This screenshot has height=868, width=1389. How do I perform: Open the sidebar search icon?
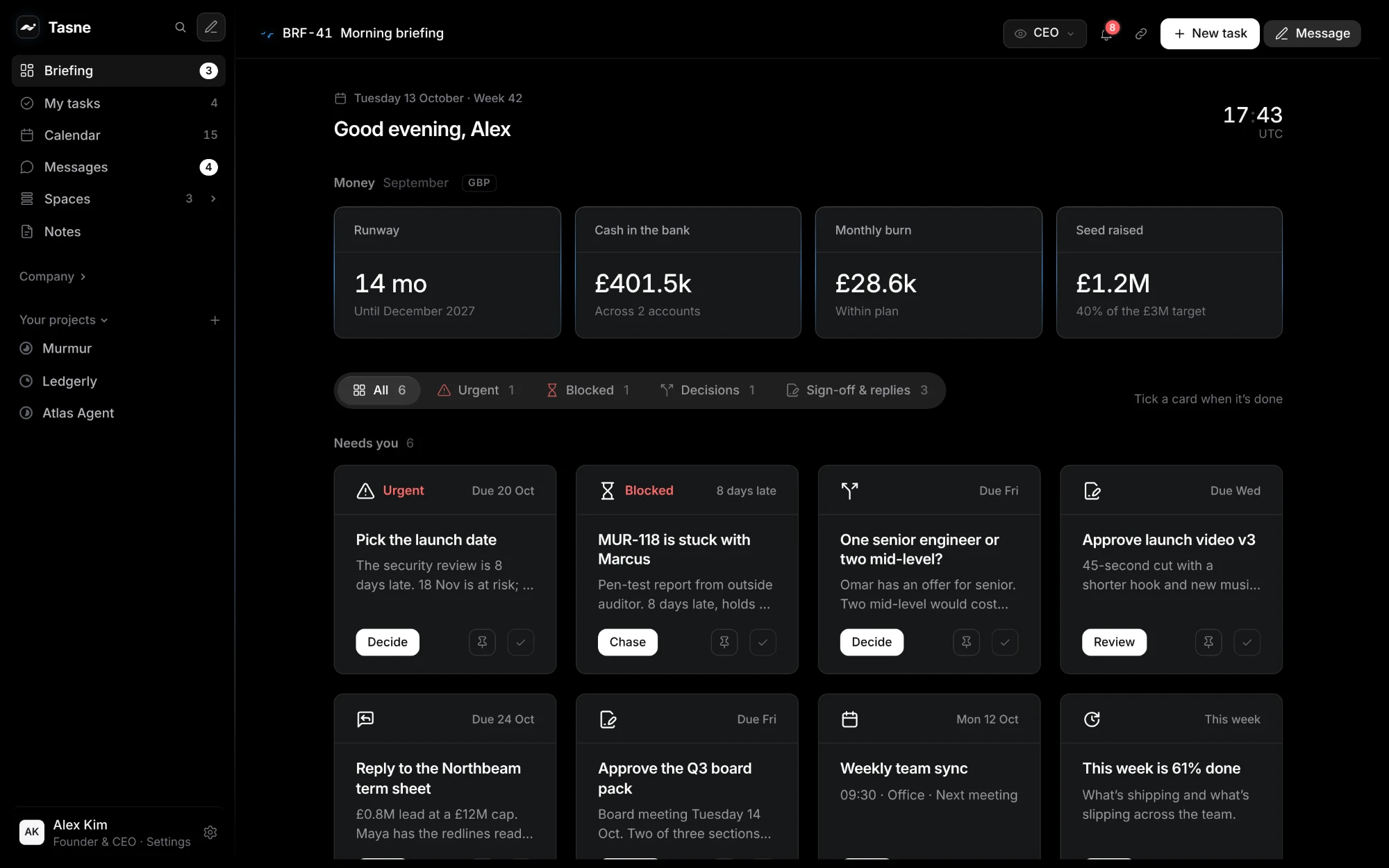pos(181,28)
